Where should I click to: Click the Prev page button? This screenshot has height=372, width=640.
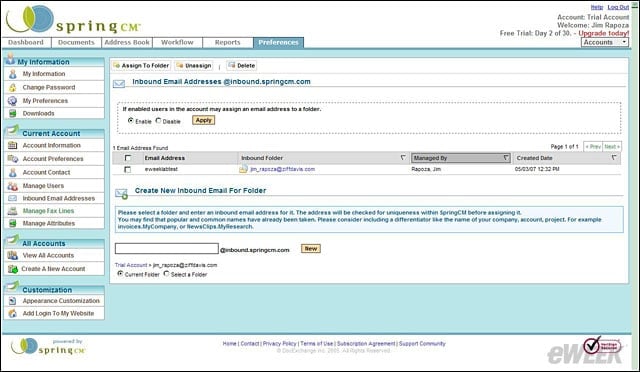click(x=593, y=147)
